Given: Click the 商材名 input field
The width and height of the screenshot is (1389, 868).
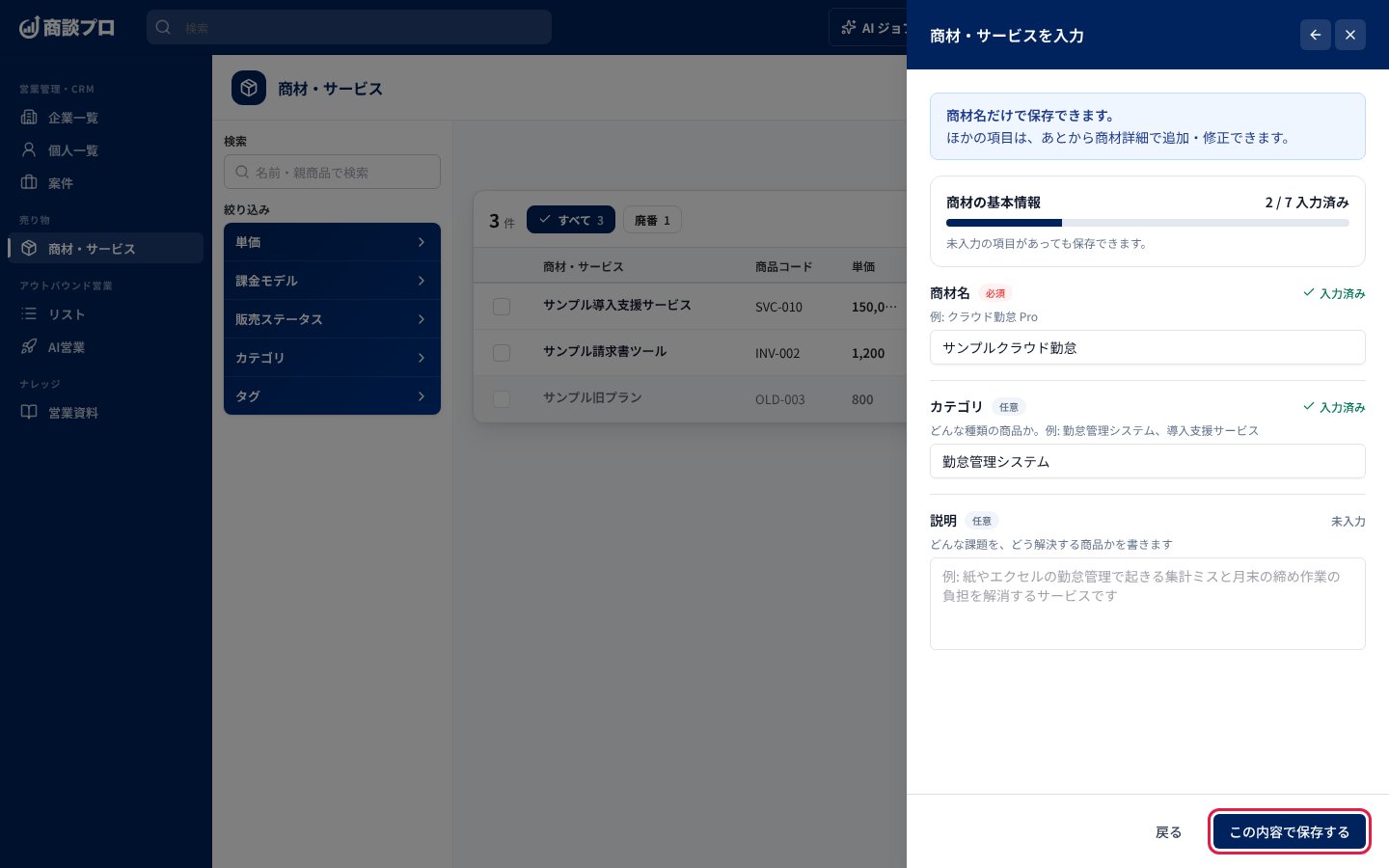Looking at the screenshot, I should 1148,347.
